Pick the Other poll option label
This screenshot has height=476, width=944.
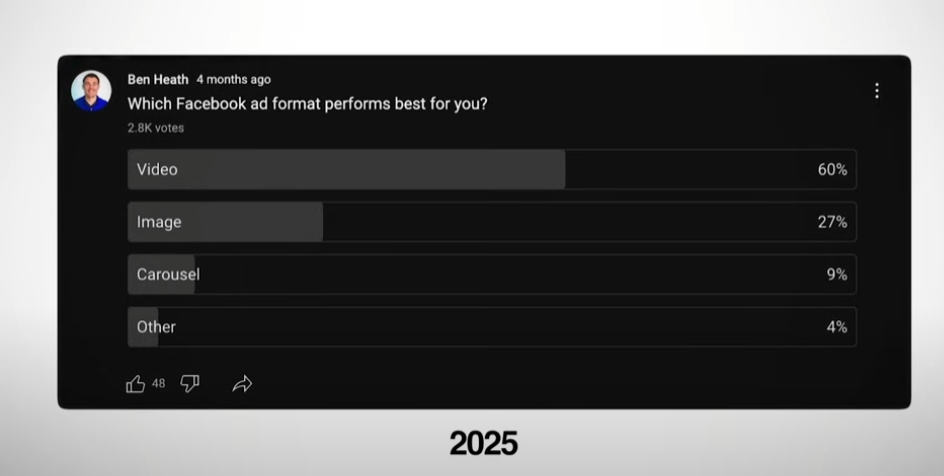click(156, 327)
